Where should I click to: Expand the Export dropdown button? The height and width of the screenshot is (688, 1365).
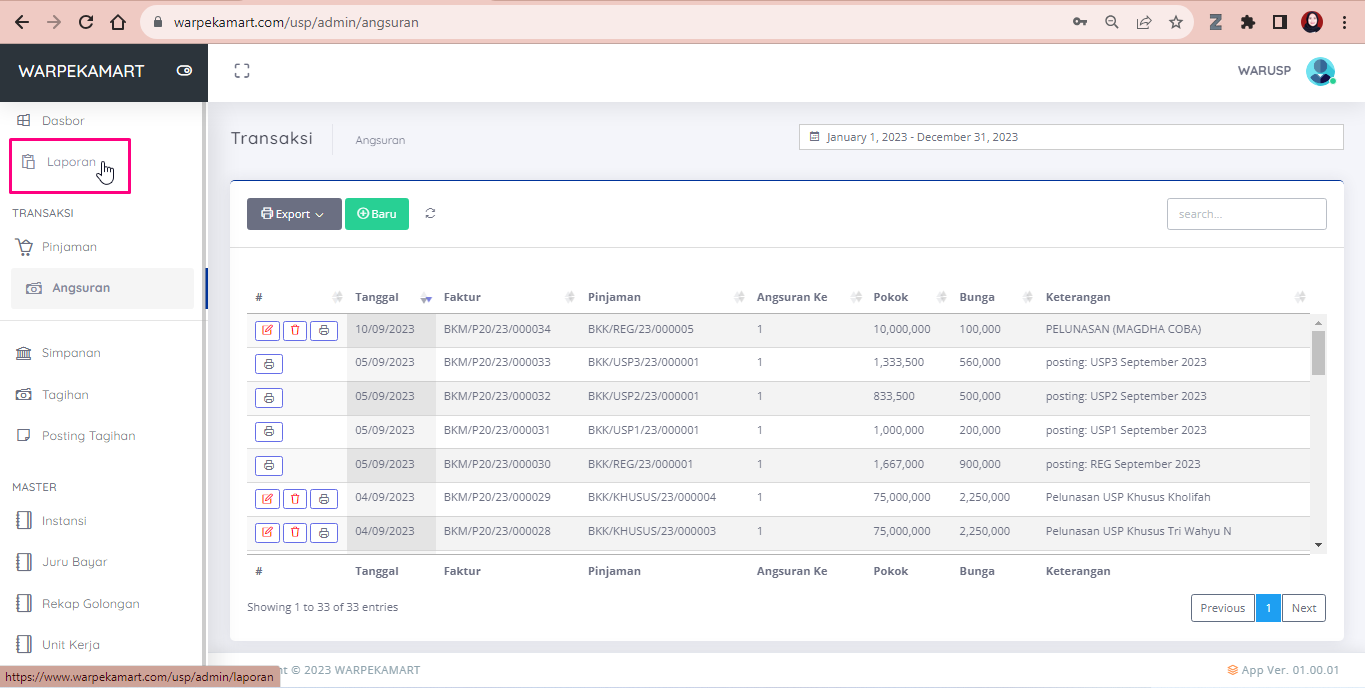click(x=294, y=214)
